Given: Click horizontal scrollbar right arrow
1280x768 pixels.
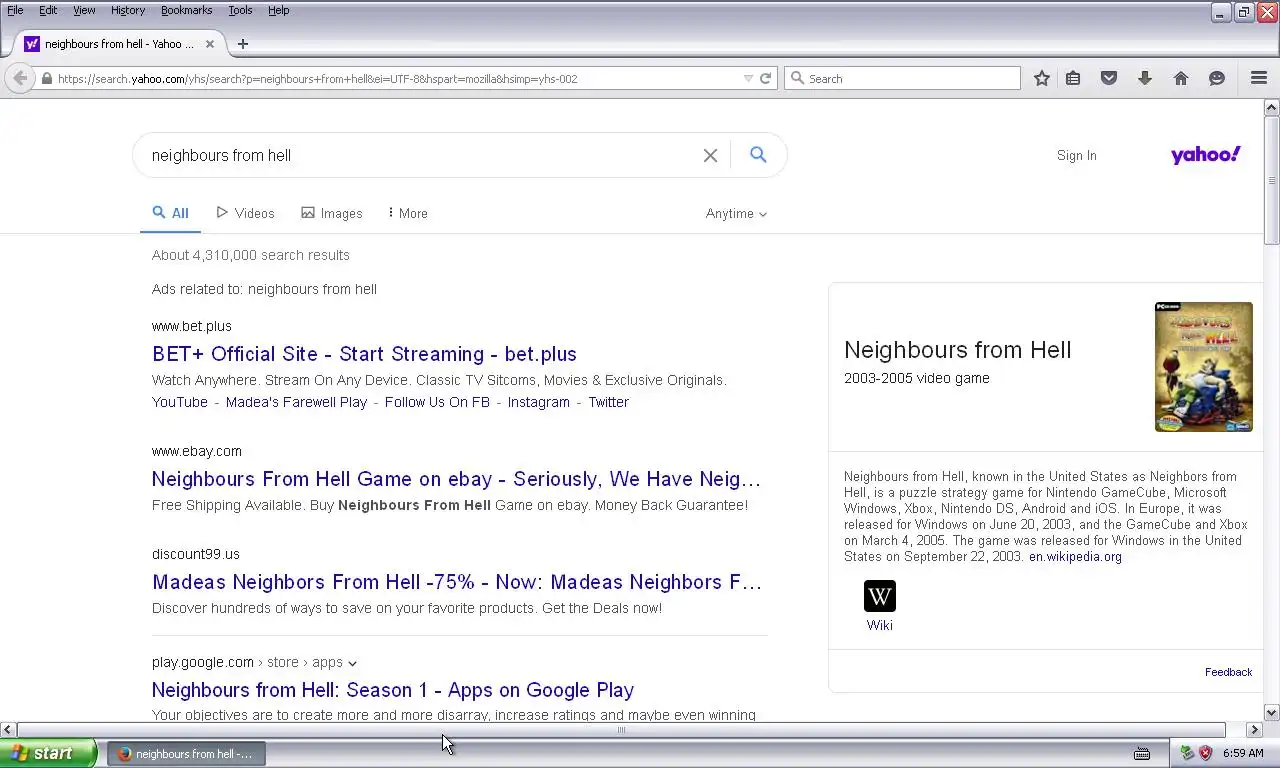Looking at the screenshot, I should pyautogui.click(x=1255, y=730).
